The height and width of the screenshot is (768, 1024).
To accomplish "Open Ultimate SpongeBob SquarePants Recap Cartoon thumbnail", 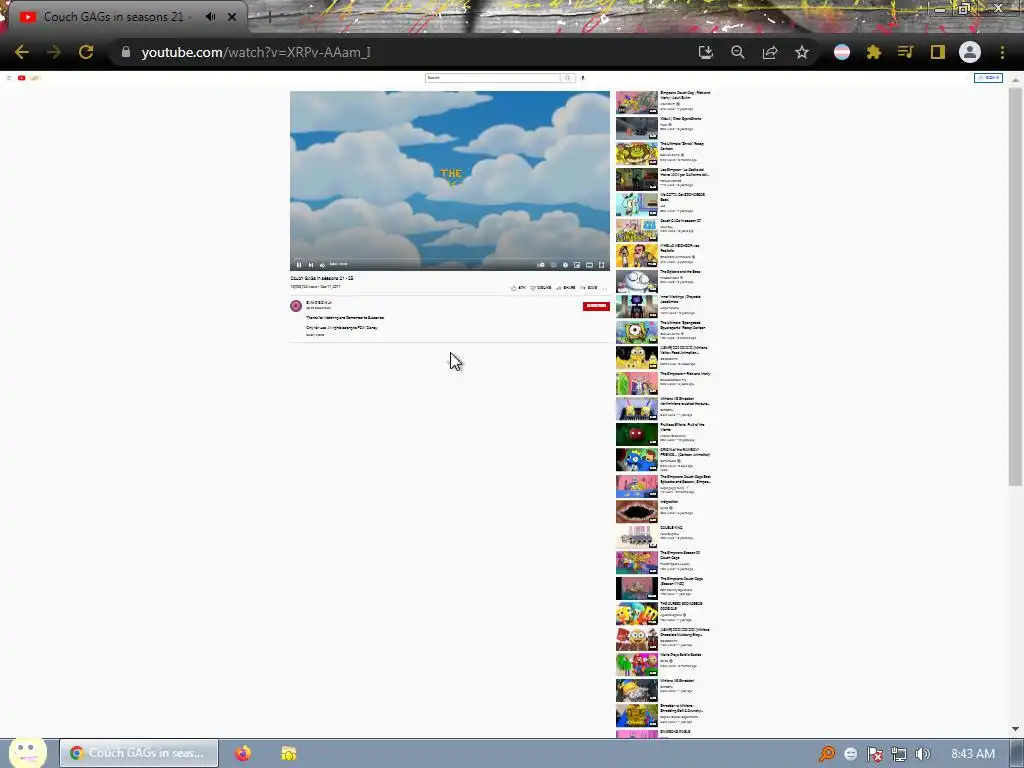I will (637, 332).
